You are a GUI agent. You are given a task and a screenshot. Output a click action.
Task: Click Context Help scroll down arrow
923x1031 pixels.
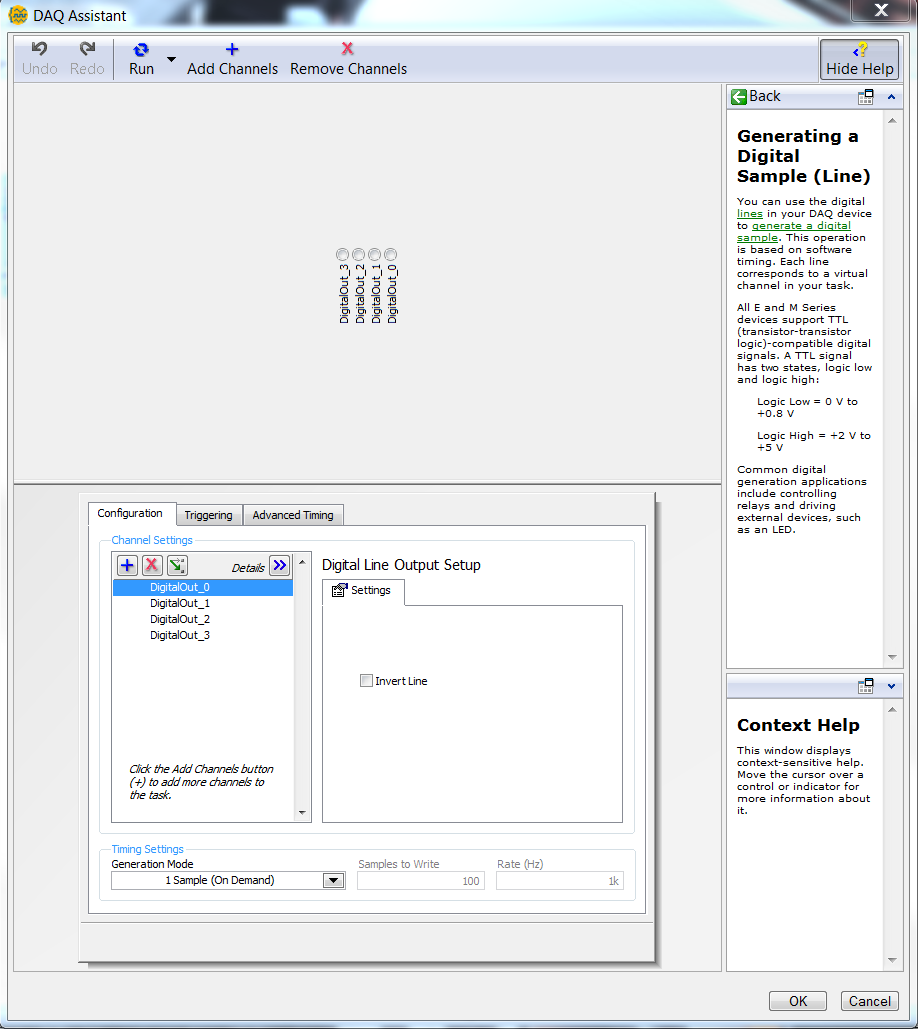[892, 961]
